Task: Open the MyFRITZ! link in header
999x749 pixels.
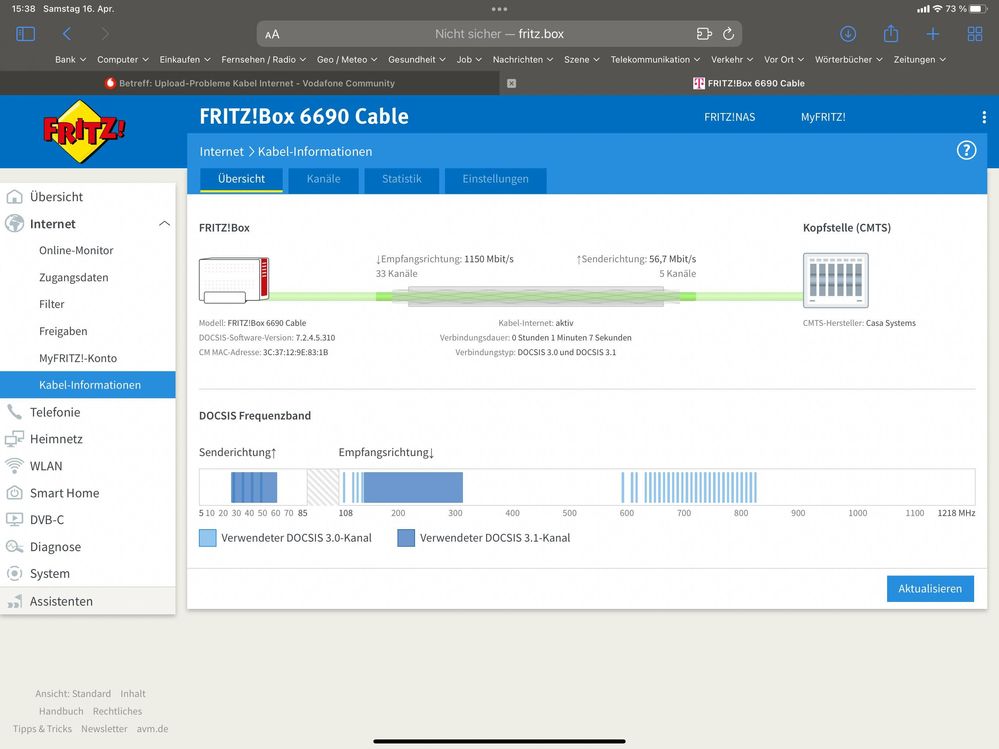Action: (x=823, y=117)
